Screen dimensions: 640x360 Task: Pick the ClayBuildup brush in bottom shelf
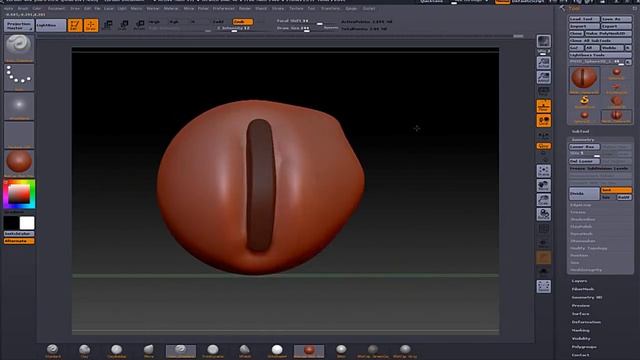pyautogui.click(x=116, y=351)
